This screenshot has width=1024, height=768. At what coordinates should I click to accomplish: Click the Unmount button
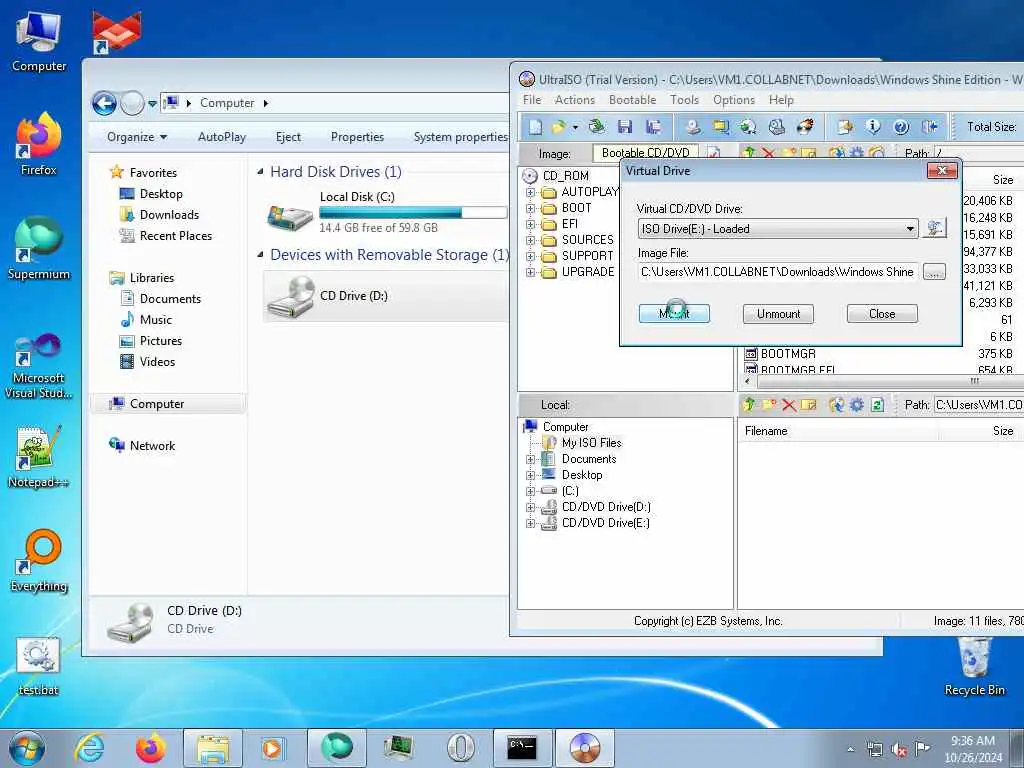pyautogui.click(x=778, y=313)
